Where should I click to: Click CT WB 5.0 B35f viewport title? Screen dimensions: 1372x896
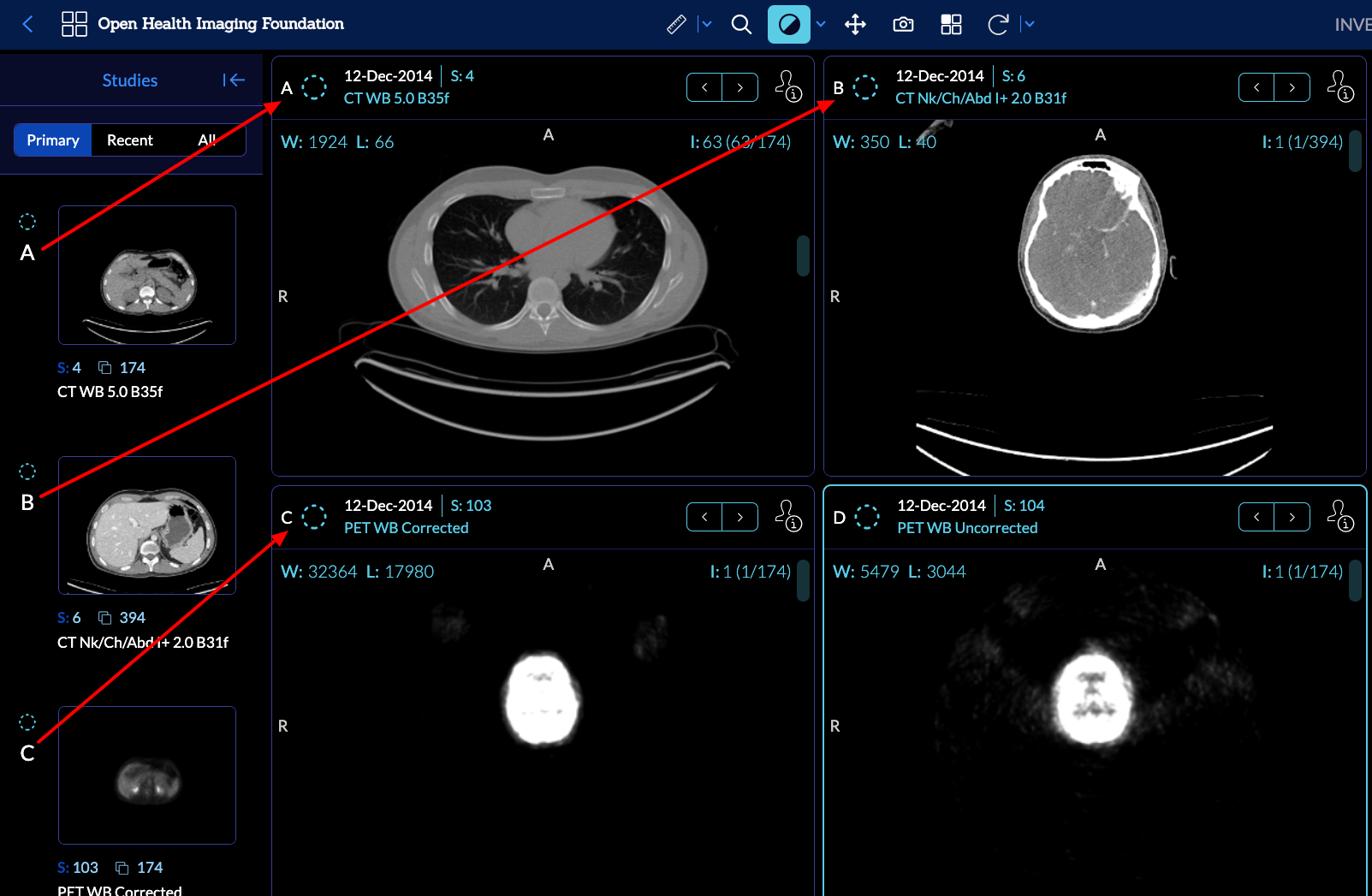[396, 98]
